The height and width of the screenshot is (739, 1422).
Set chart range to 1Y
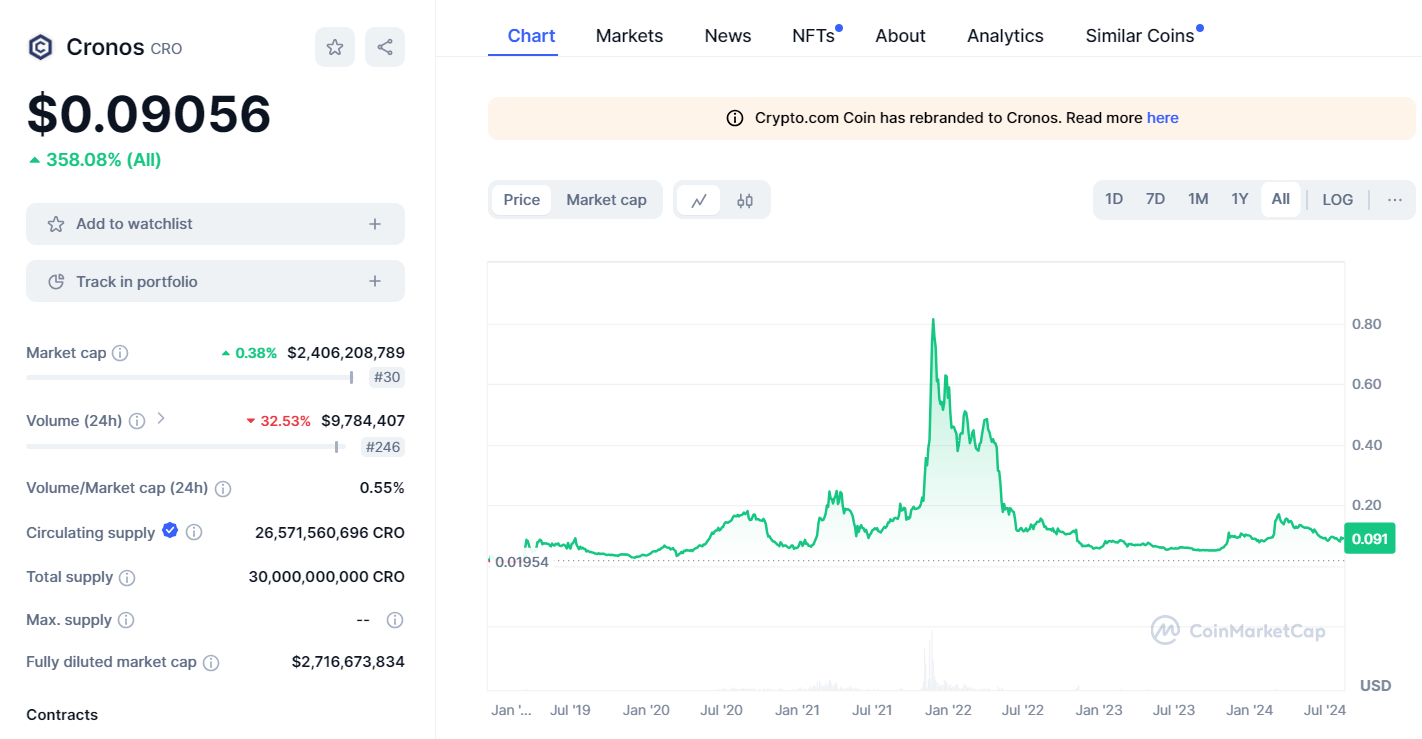[x=1240, y=199]
